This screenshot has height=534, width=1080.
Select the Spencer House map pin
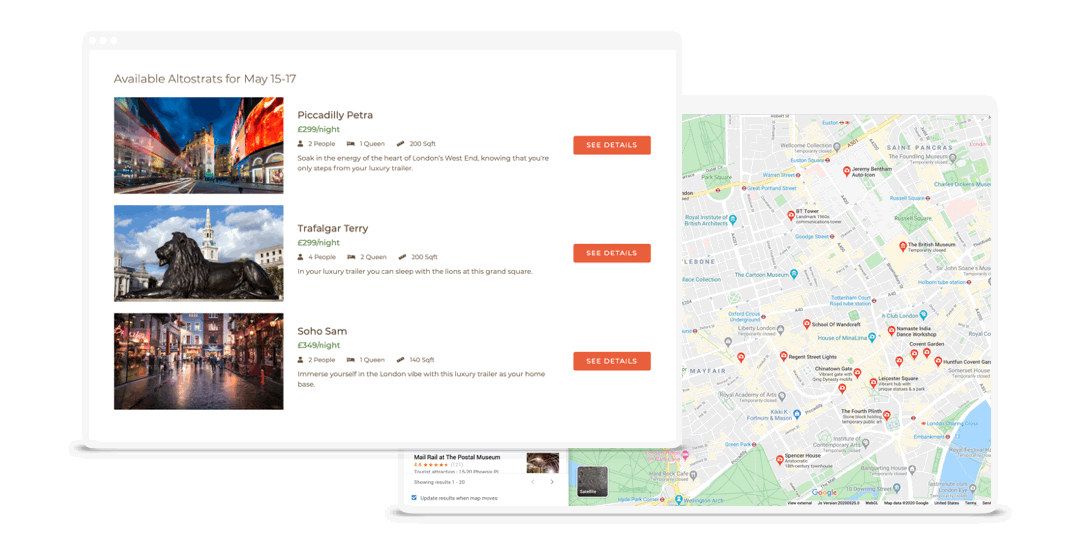coord(780,459)
